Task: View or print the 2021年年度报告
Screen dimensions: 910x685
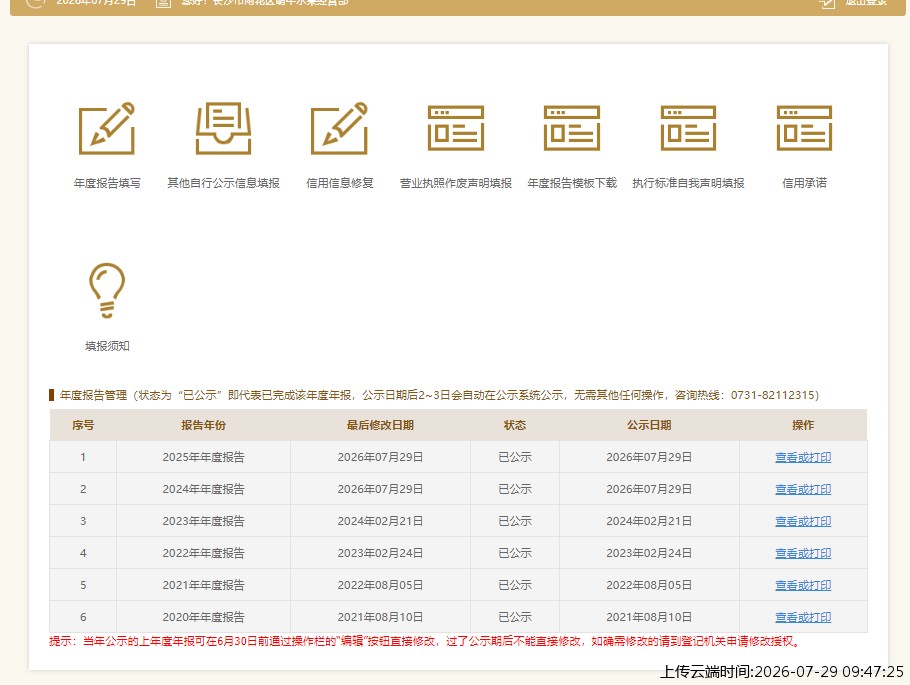Action: (803, 585)
